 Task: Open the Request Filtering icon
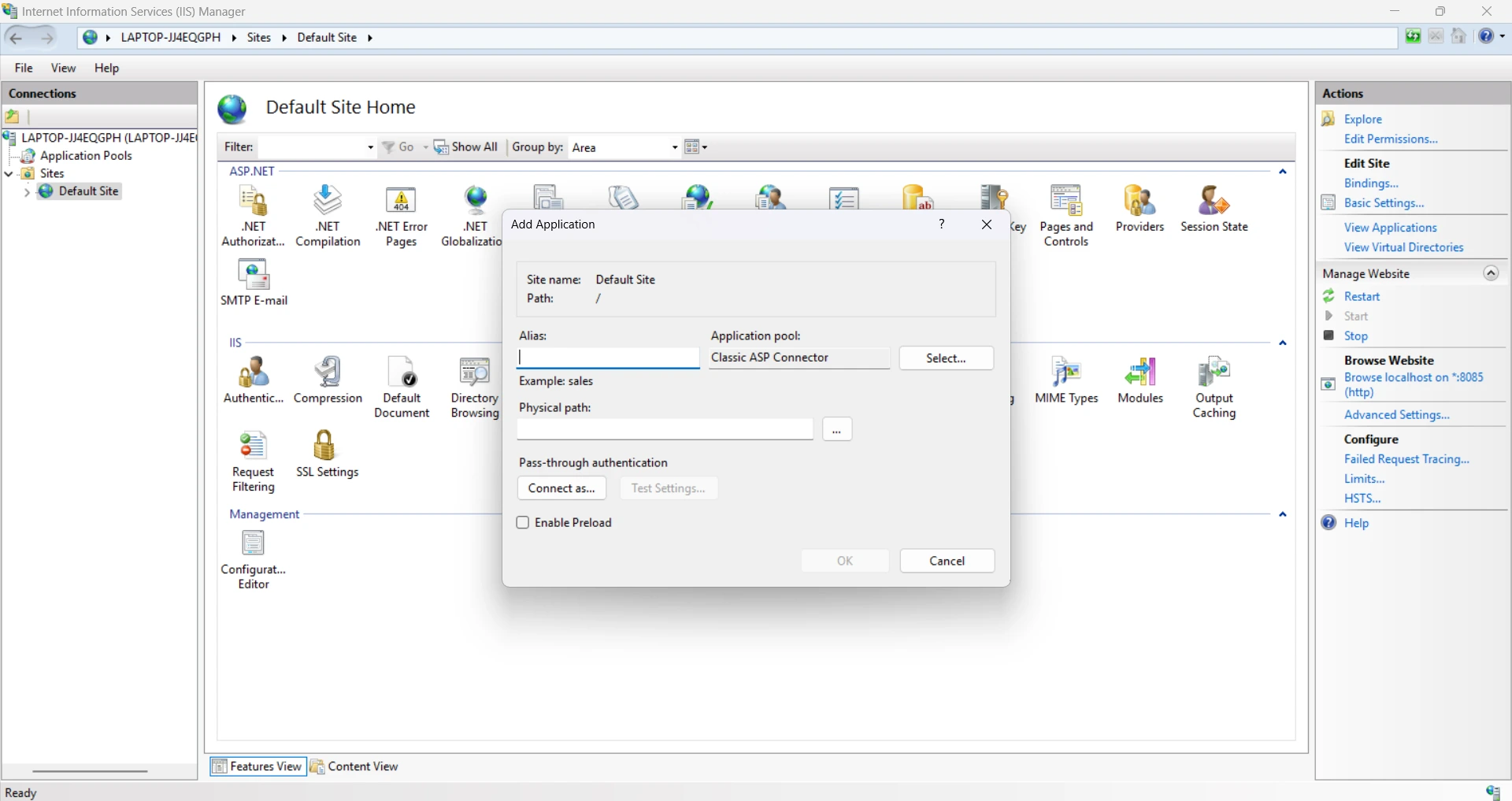pos(253,462)
